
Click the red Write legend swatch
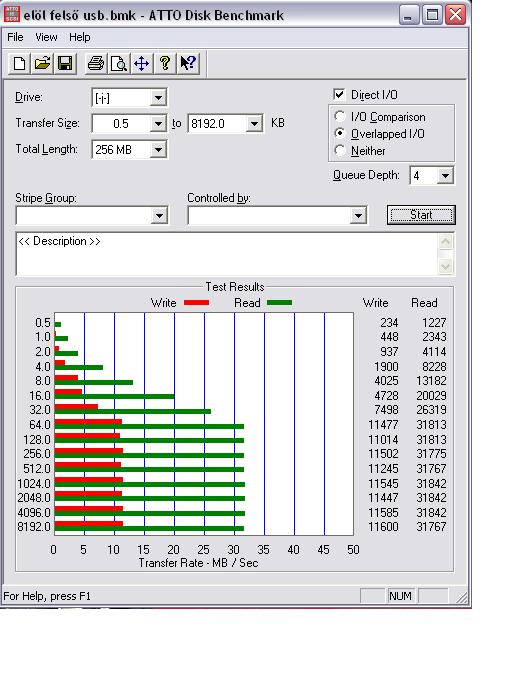coord(196,303)
